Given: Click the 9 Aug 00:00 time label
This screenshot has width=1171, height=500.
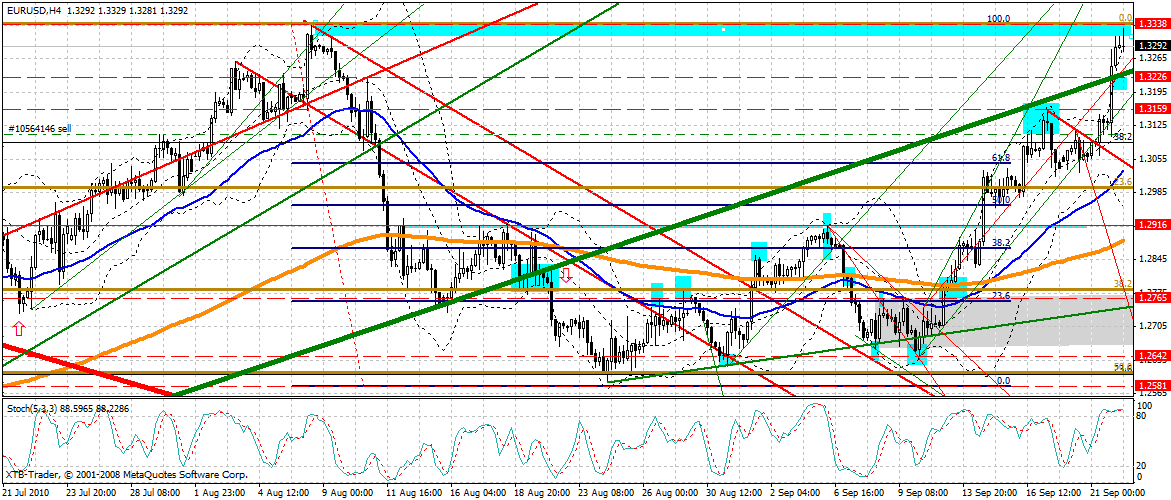Looking at the screenshot, I should 349,493.
